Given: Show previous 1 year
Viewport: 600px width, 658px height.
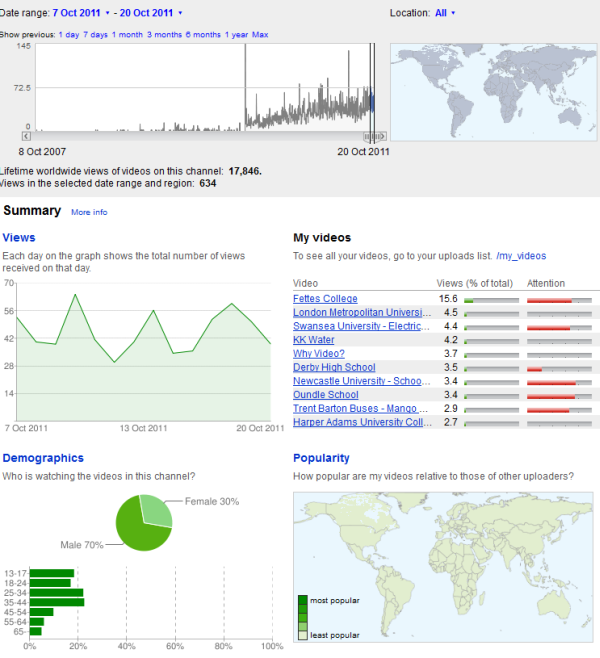Looking at the screenshot, I should (236, 35).
